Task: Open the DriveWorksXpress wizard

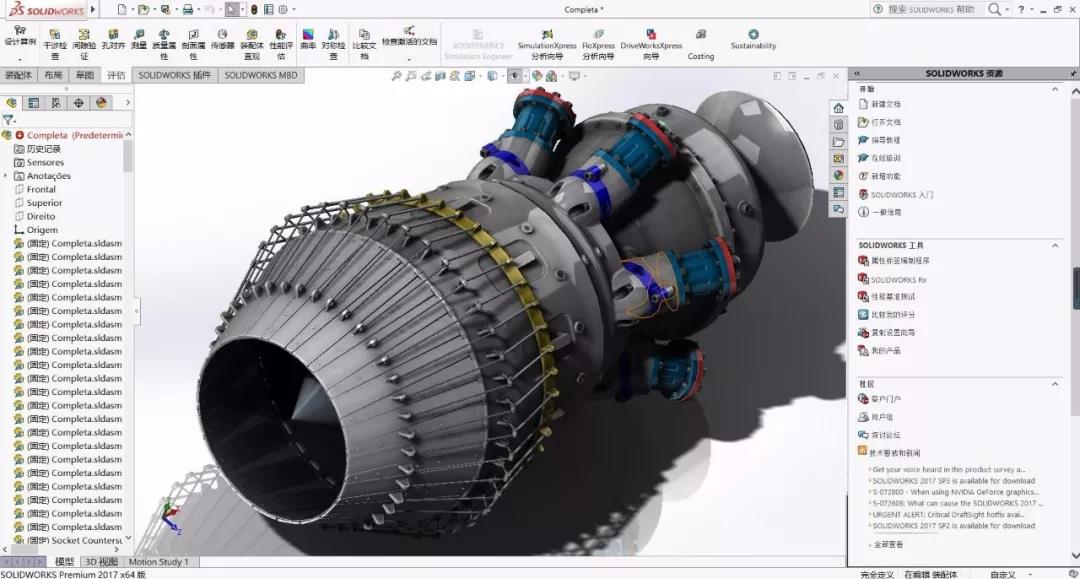Action: [x=651, y=44]
